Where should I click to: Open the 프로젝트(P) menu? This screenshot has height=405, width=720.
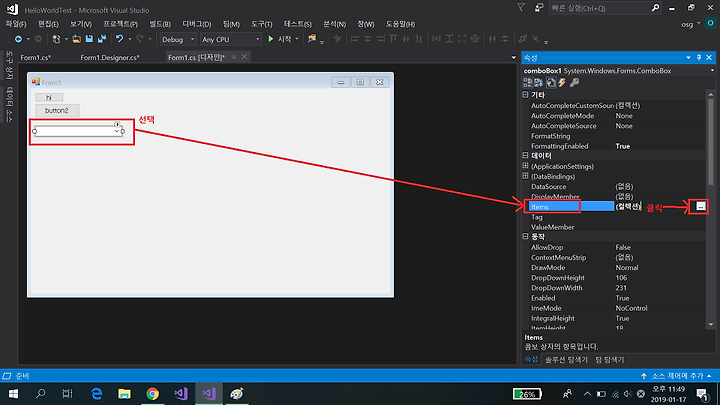120,24
